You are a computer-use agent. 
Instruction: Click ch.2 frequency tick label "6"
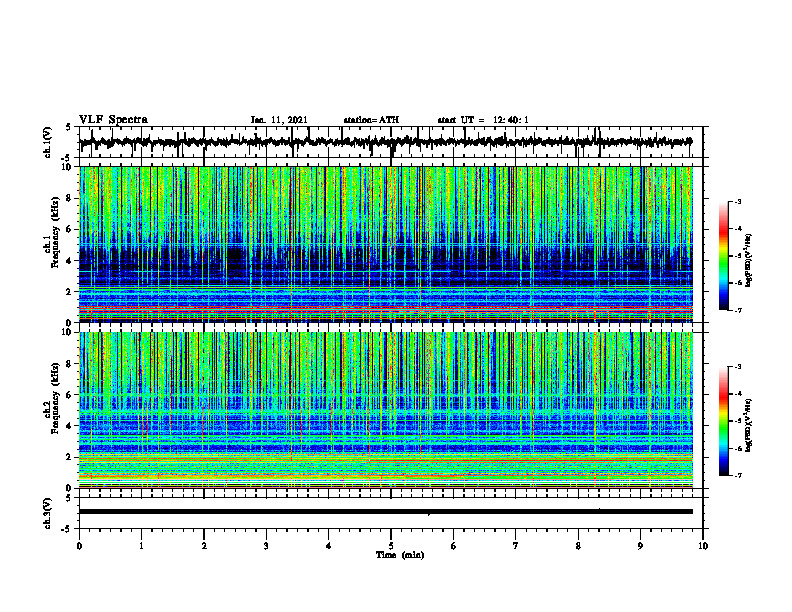click(x=70, y=395)
